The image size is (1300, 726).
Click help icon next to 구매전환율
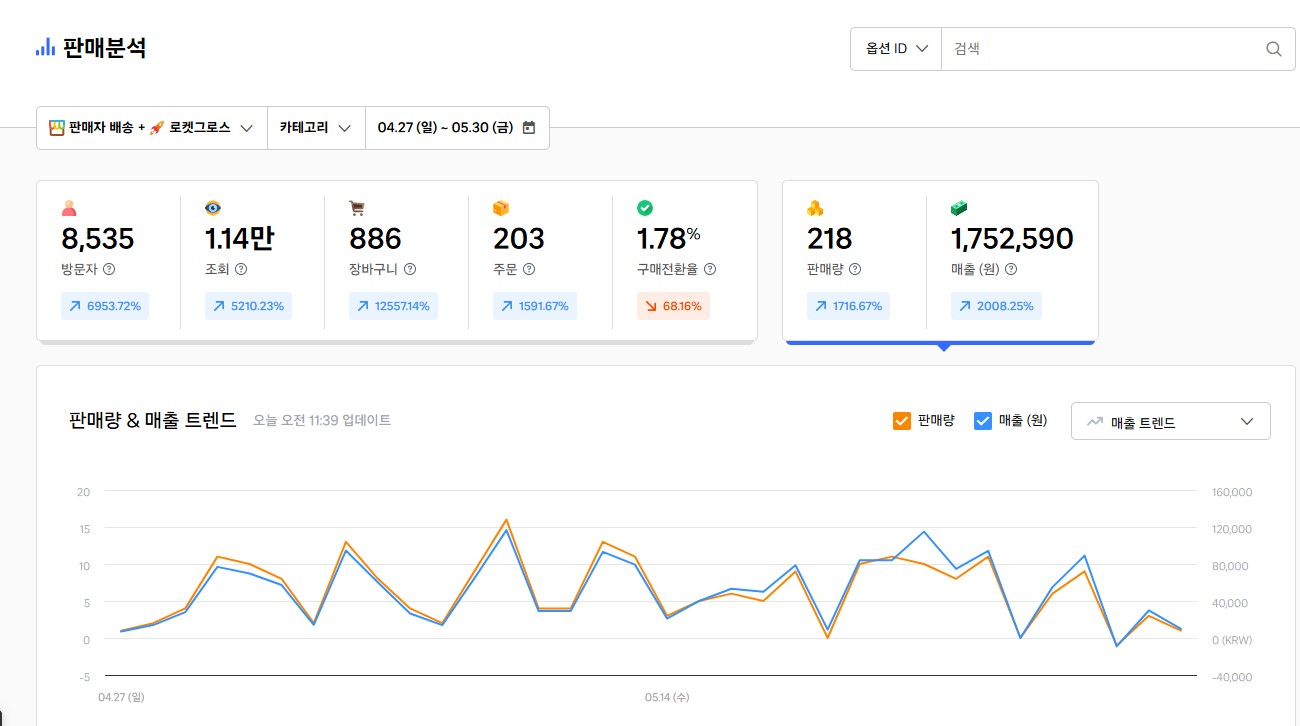(x=709, y=269)
